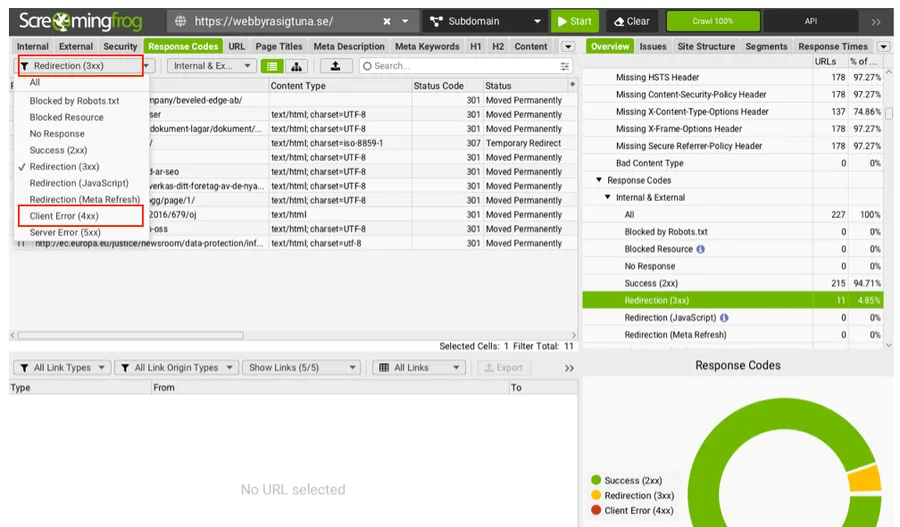Viewport: 900px width, 527px height.
Task: Click Blocked Resource info icon
Action: point(700,249)
